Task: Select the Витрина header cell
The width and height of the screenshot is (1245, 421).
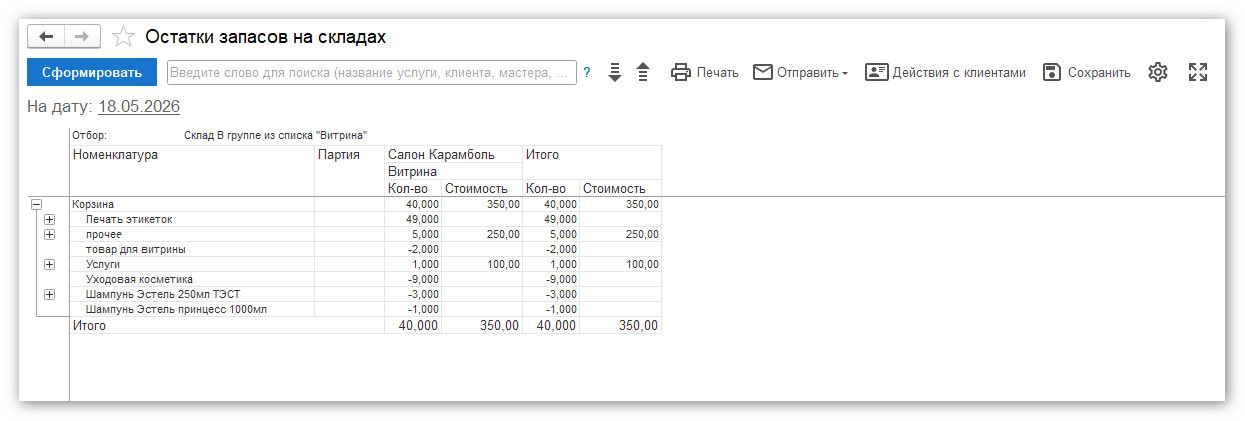Action: [x=454, y=171]
